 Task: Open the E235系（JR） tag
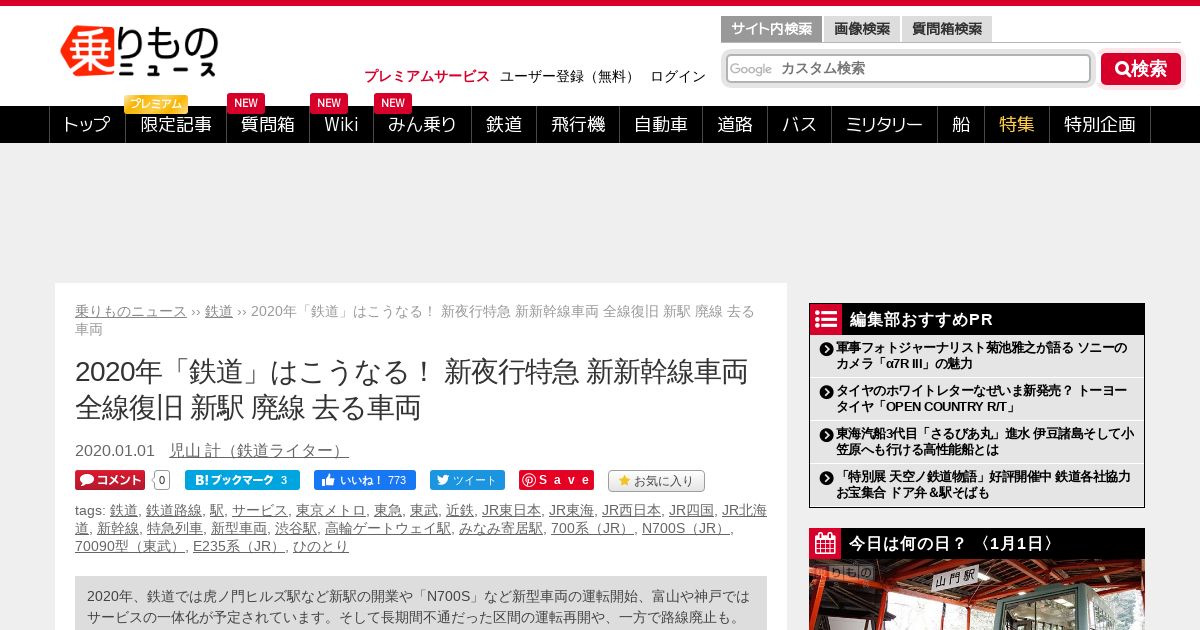click(239, 546)
